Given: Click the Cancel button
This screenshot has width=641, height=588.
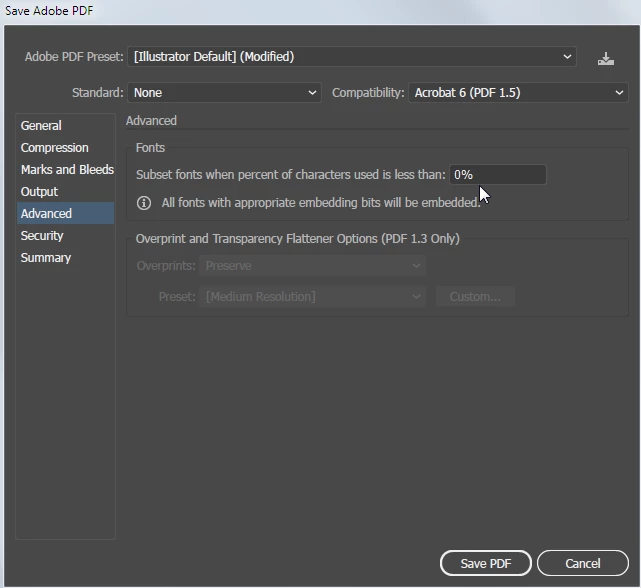Looking at the screenshot, I should 583,563.
